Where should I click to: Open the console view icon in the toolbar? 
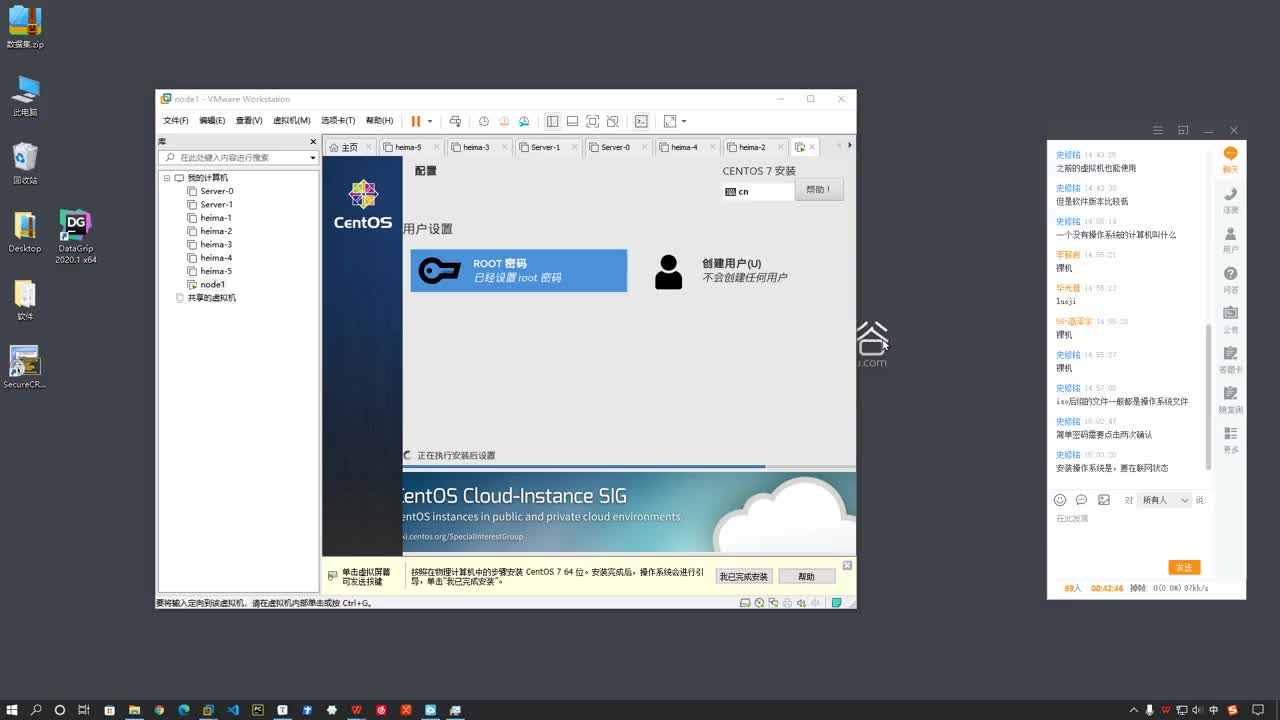click(641, 121)
